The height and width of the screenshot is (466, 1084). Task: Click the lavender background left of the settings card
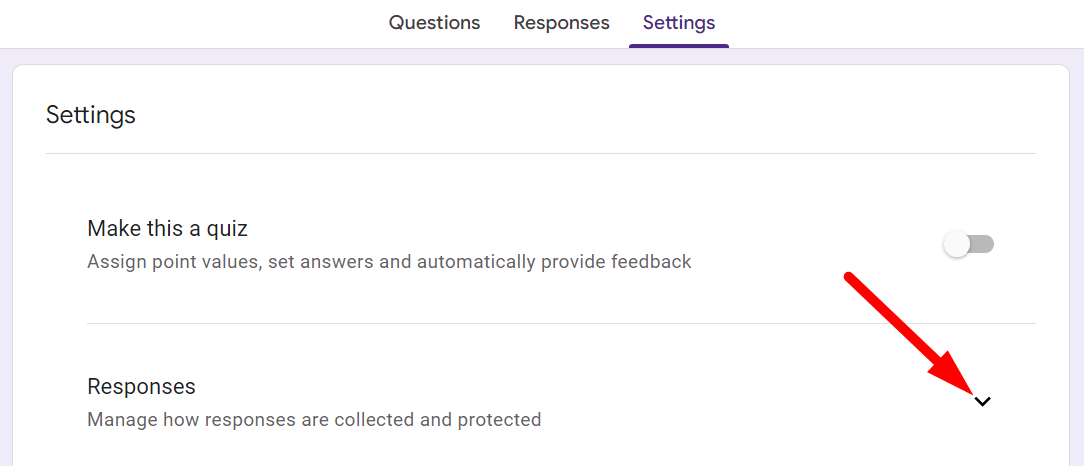pos(5,250)
